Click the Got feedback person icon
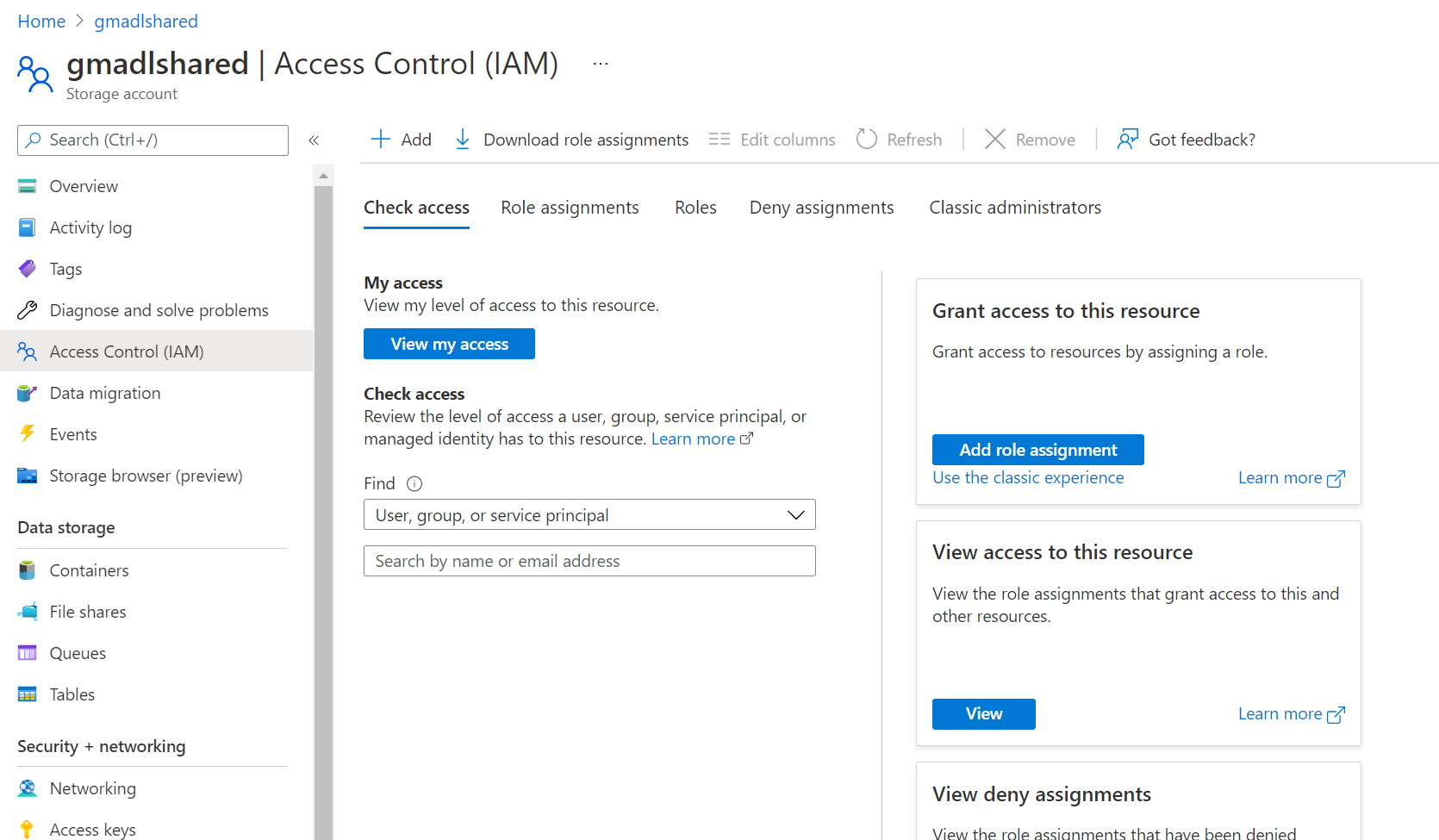Image resolution: width=1439 pixels, height=840 pixels. coord(1128,139)
